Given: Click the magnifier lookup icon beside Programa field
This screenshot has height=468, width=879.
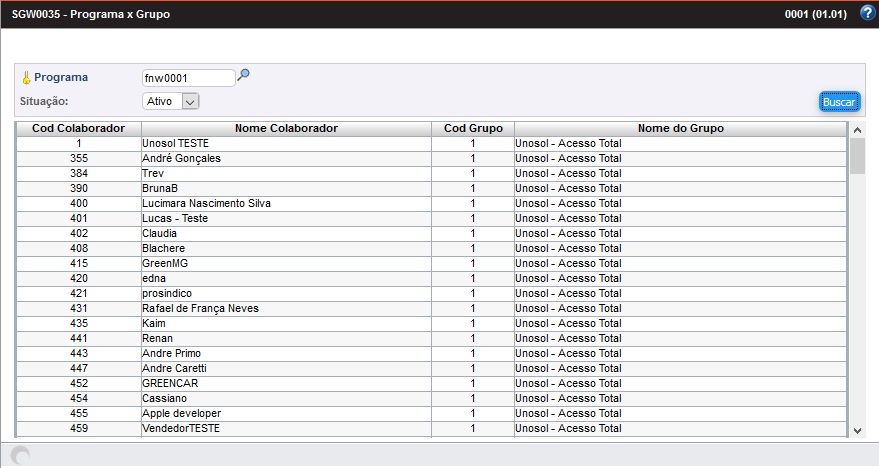Looking at the screenshot, I should [243, 76].
